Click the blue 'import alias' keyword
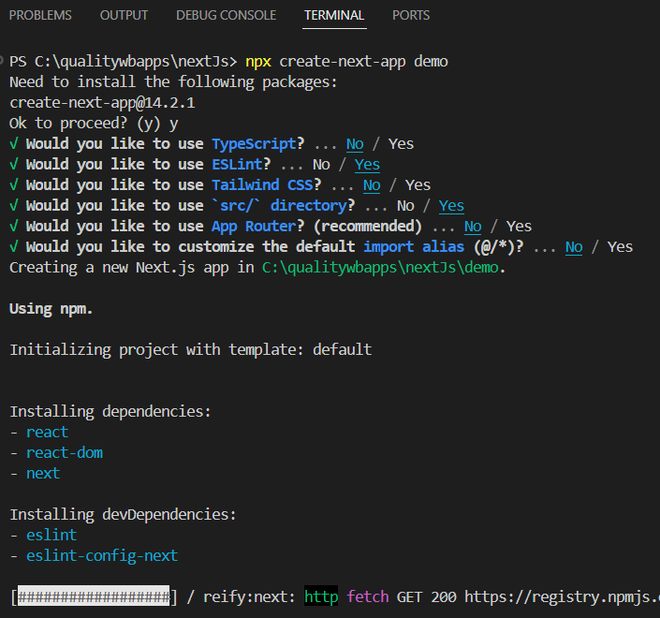The width and height of the screenshot is (660, 618). click(x=414, y=248)
